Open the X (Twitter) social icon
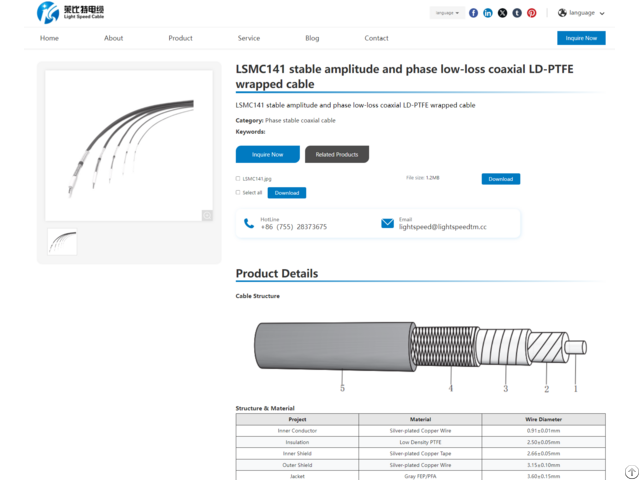Screen dimensions: 640x480 pyautogui.click(x=502, y=13)
